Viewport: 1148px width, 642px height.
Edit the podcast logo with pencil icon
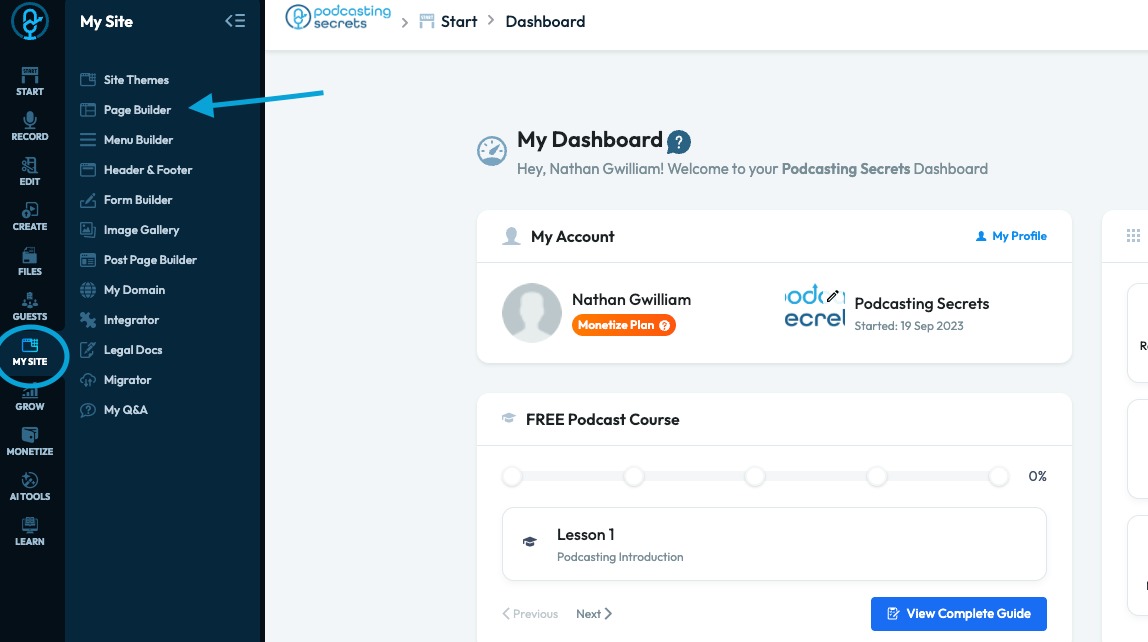(x=832, y=296)
